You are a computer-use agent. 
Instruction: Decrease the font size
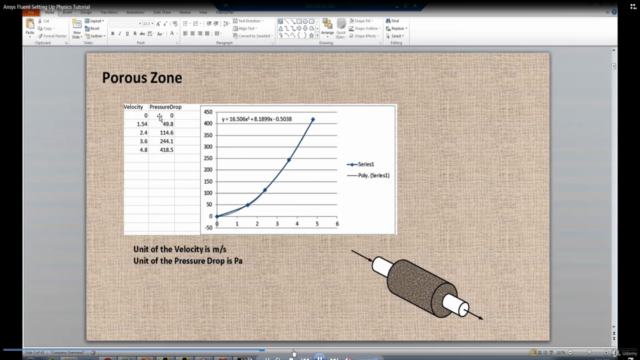point(165,24)
